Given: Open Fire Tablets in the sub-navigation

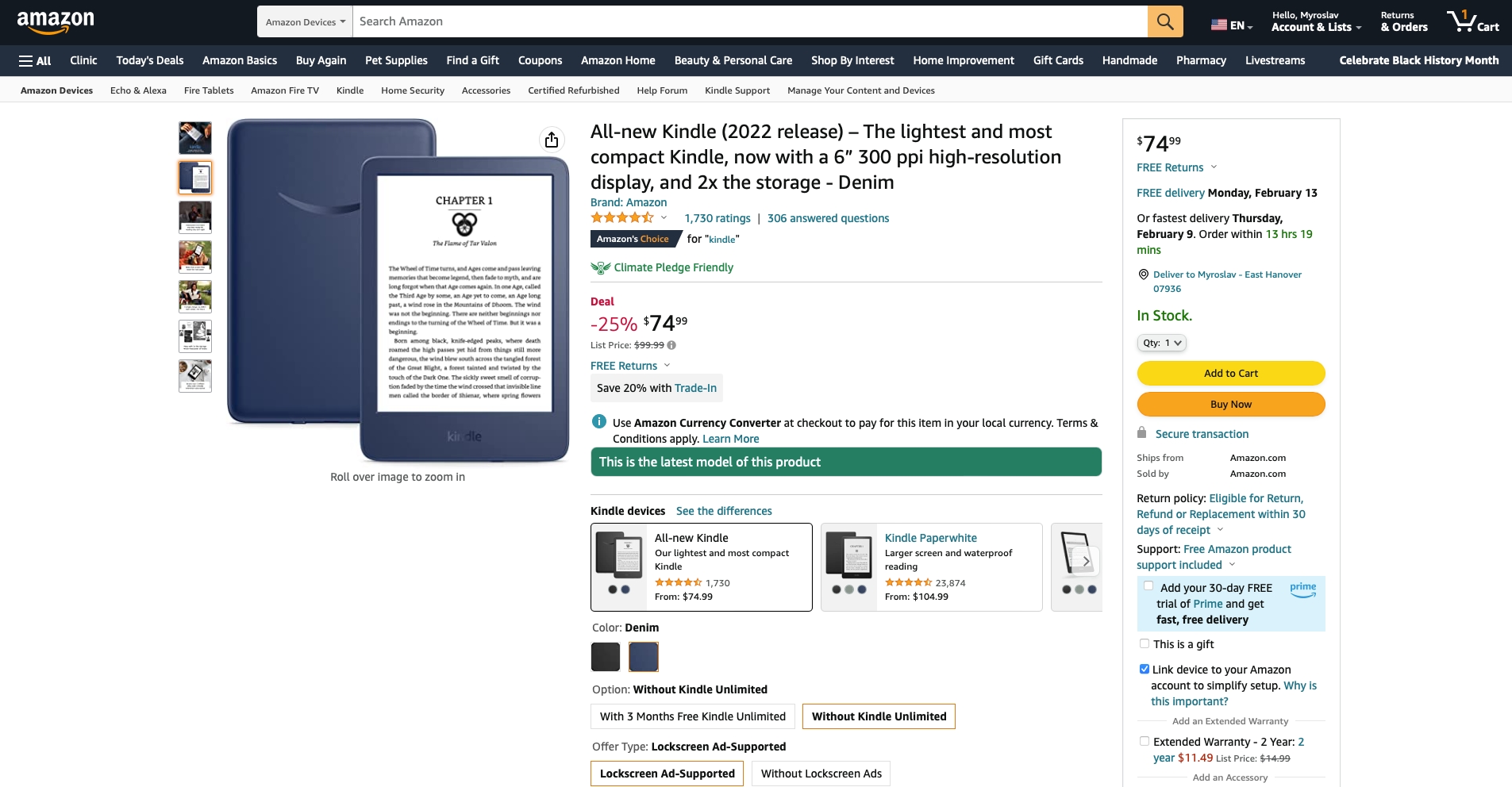Looking at the screenshot, I should [209, 90].
